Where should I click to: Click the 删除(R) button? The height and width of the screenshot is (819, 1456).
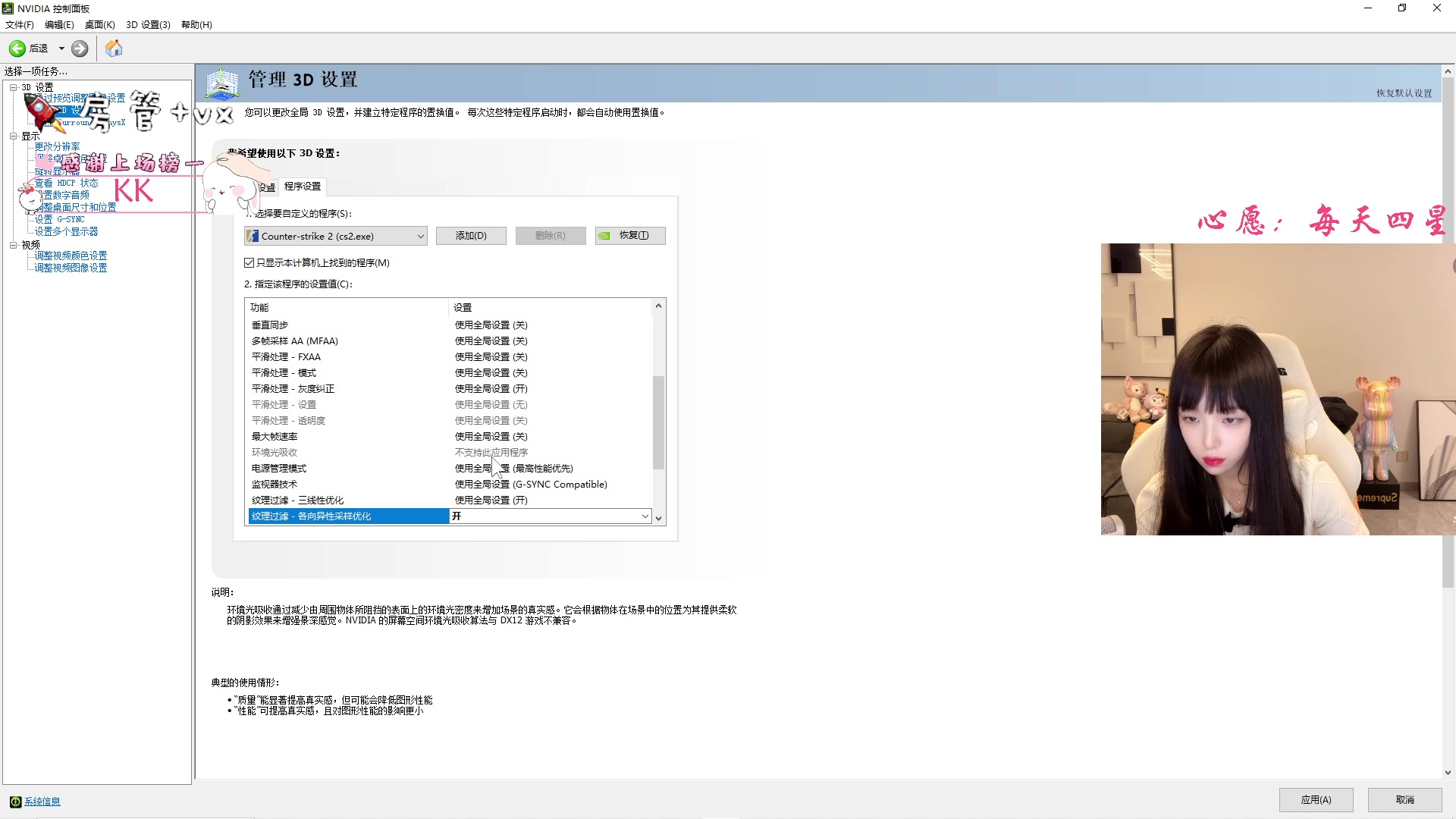click(551, 236)
